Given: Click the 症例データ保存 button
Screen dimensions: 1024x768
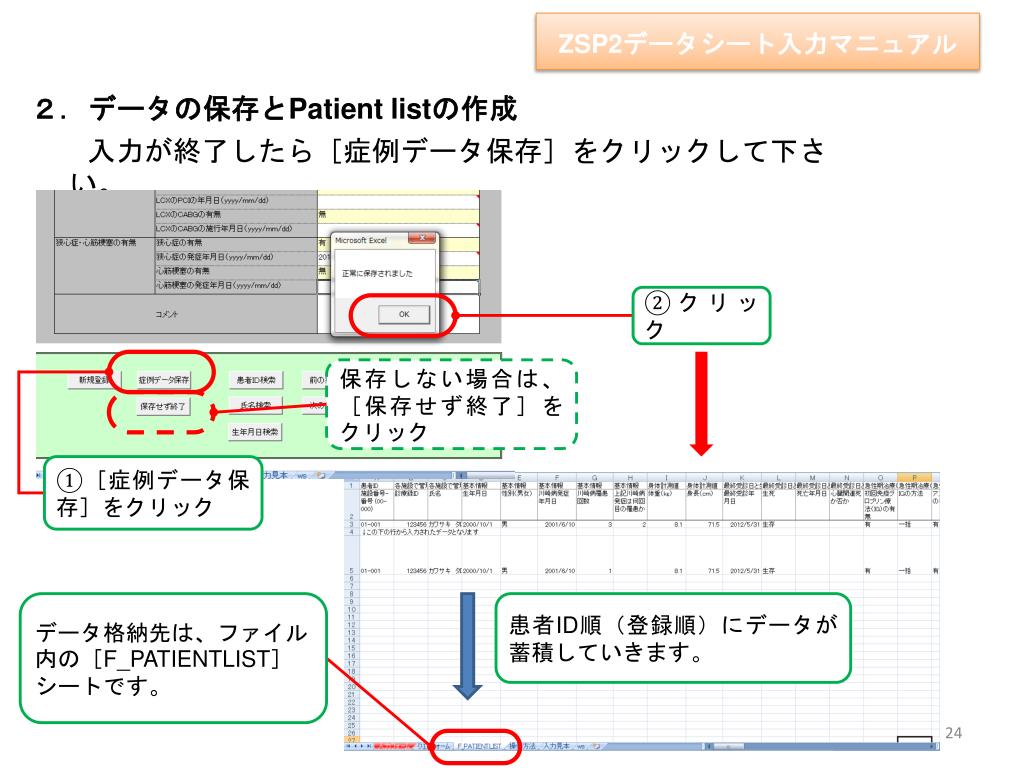Looking at the screenshot, I should click(163, 379).
